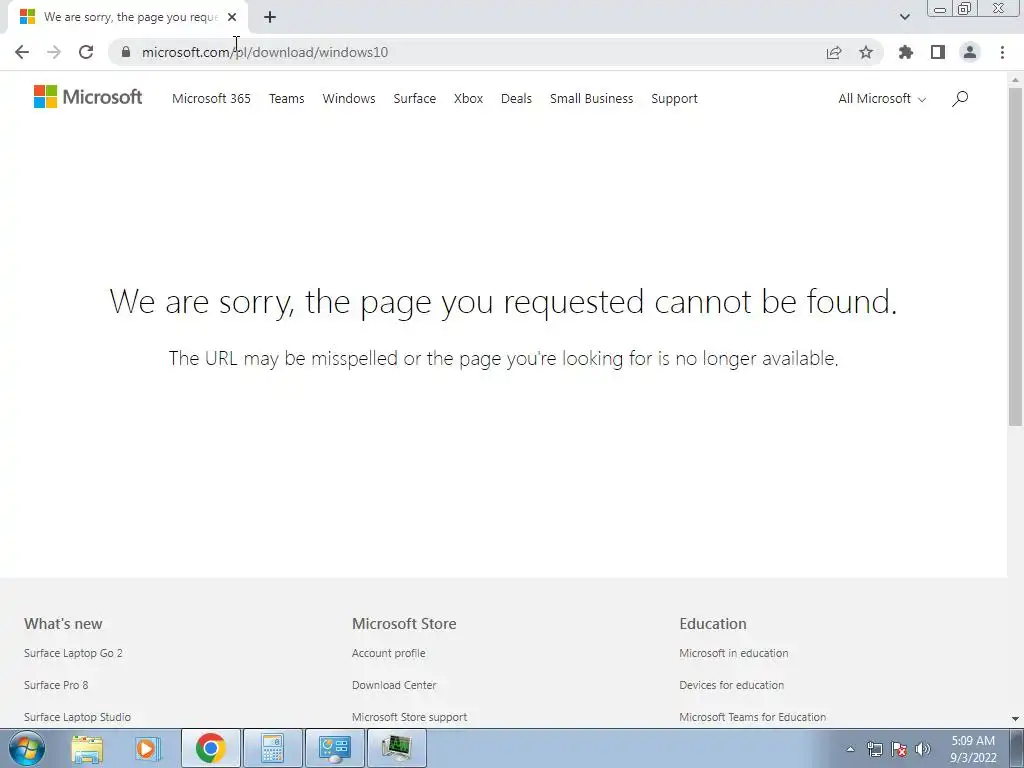
Task: Go back to the previous page
Action: tap(22, 52)
